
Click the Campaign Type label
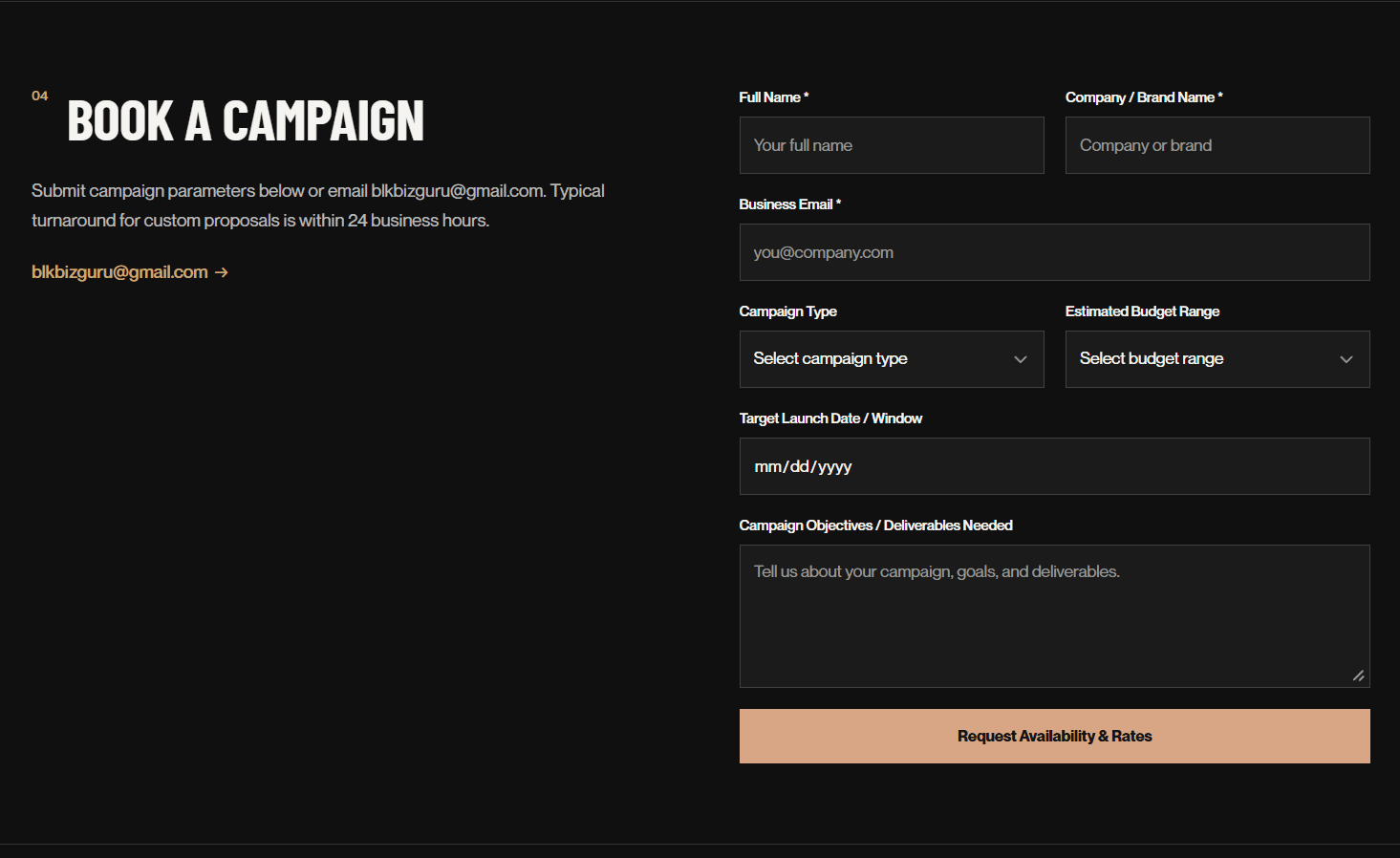coord(787,311)
